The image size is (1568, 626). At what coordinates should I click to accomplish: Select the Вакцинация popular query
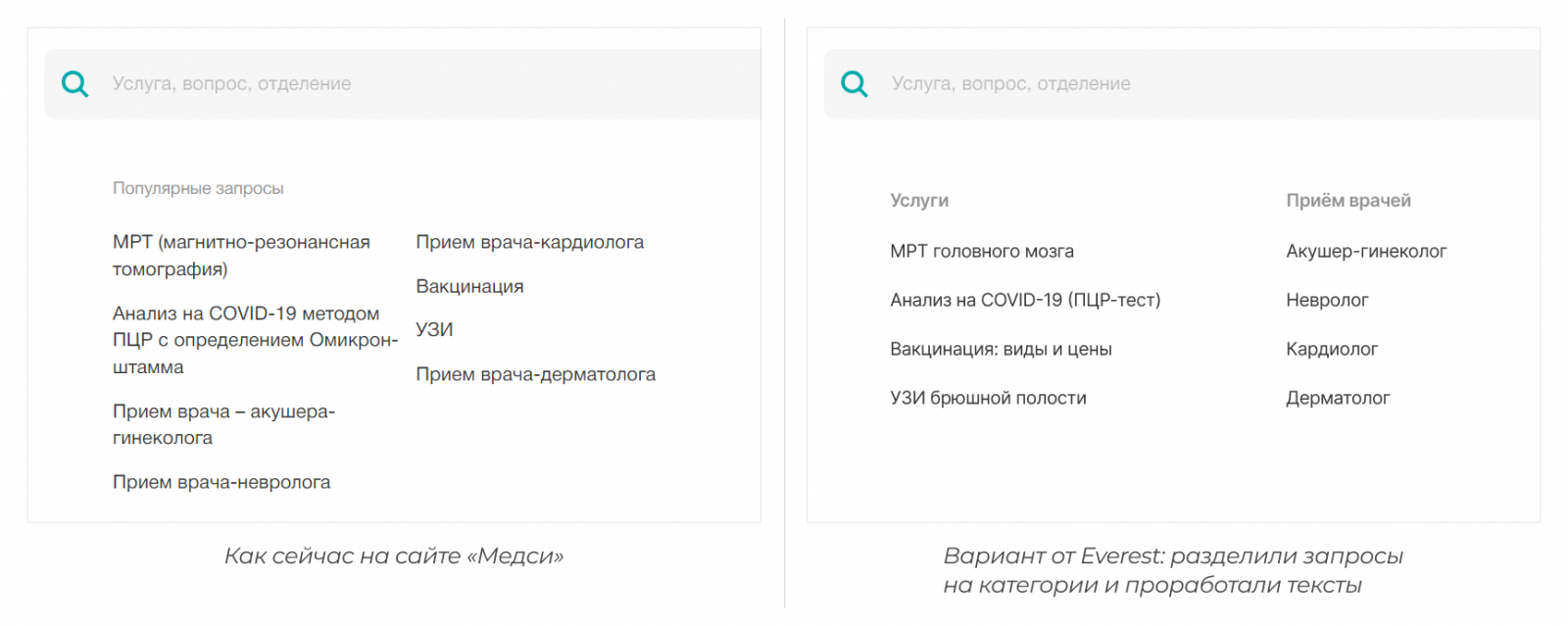coord(469,286)
